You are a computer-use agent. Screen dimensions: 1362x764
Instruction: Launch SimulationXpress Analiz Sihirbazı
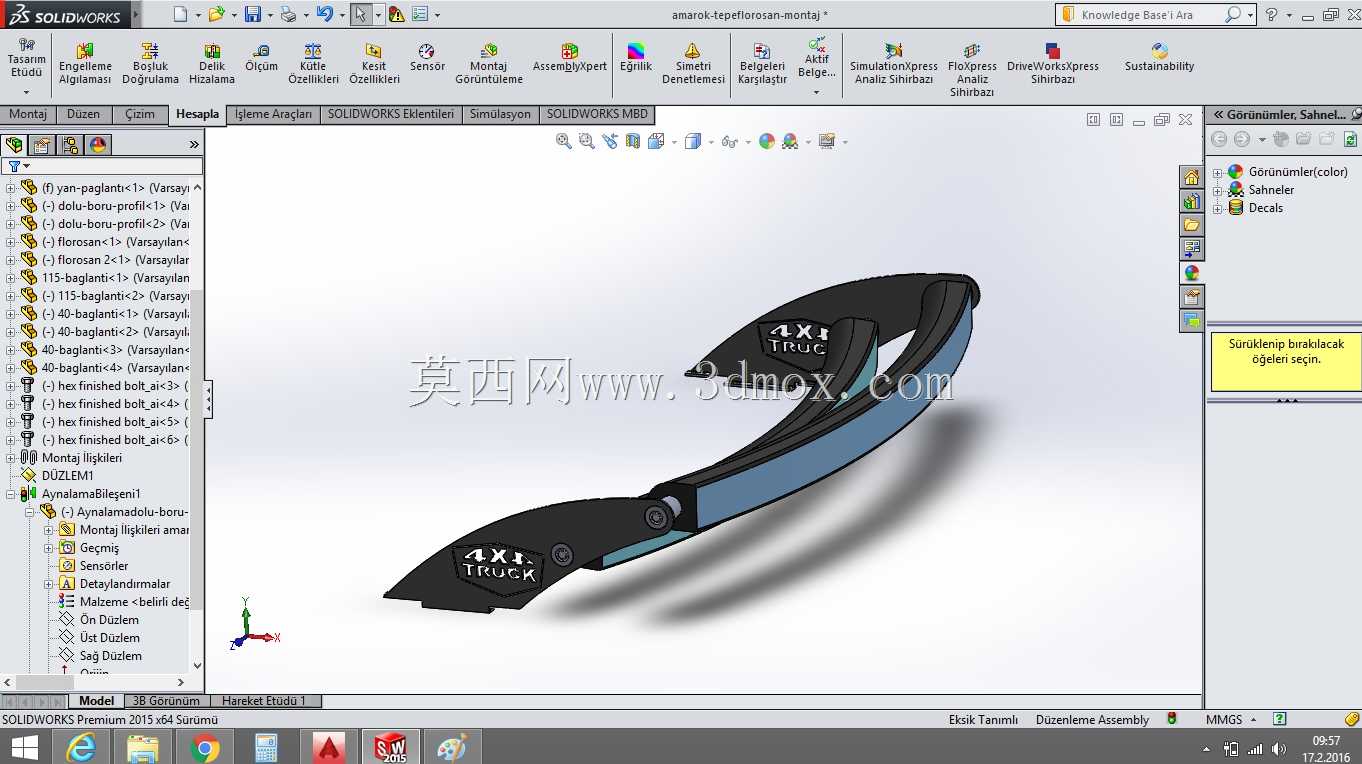[892, 64]
